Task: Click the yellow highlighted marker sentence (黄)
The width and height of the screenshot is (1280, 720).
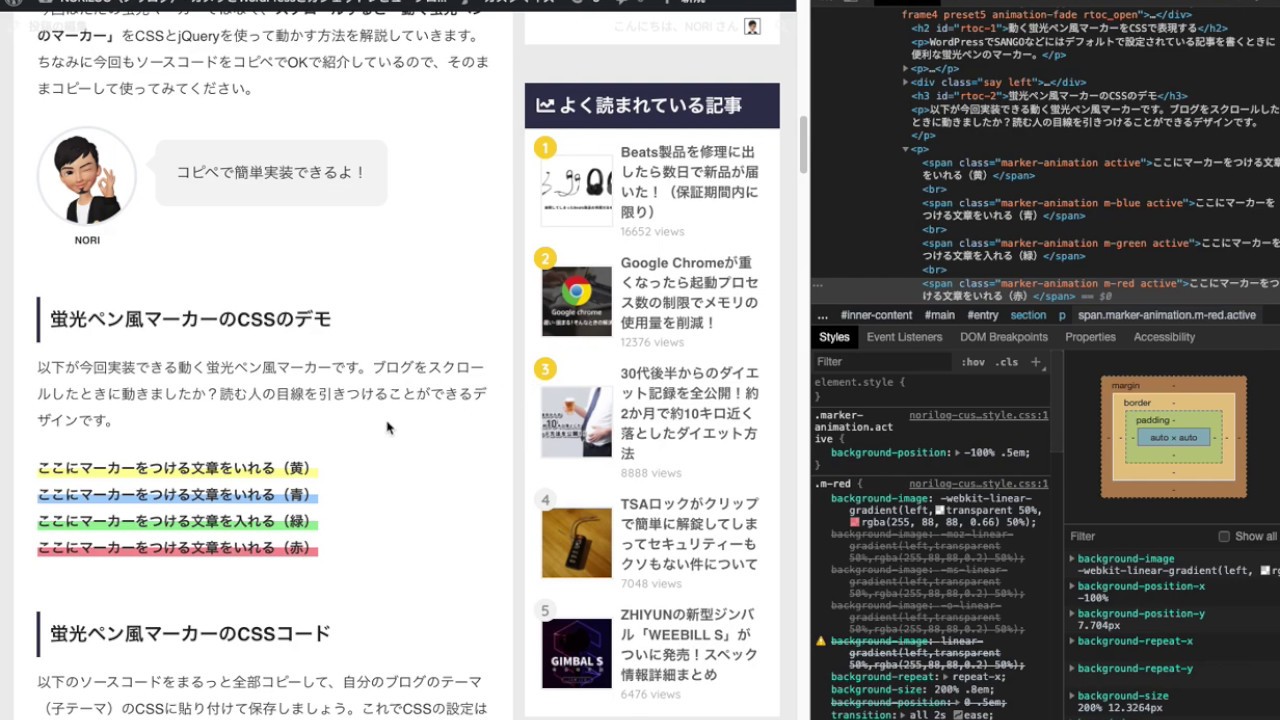Action: [x=177, y=468]
